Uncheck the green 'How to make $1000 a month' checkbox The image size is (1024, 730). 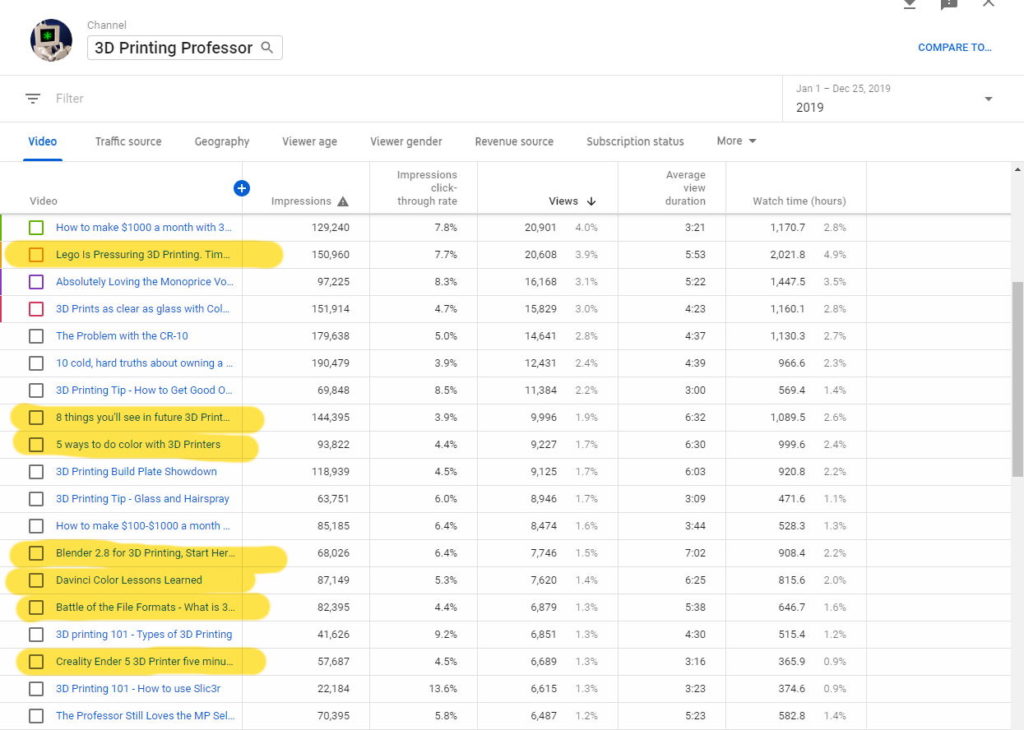36,228
